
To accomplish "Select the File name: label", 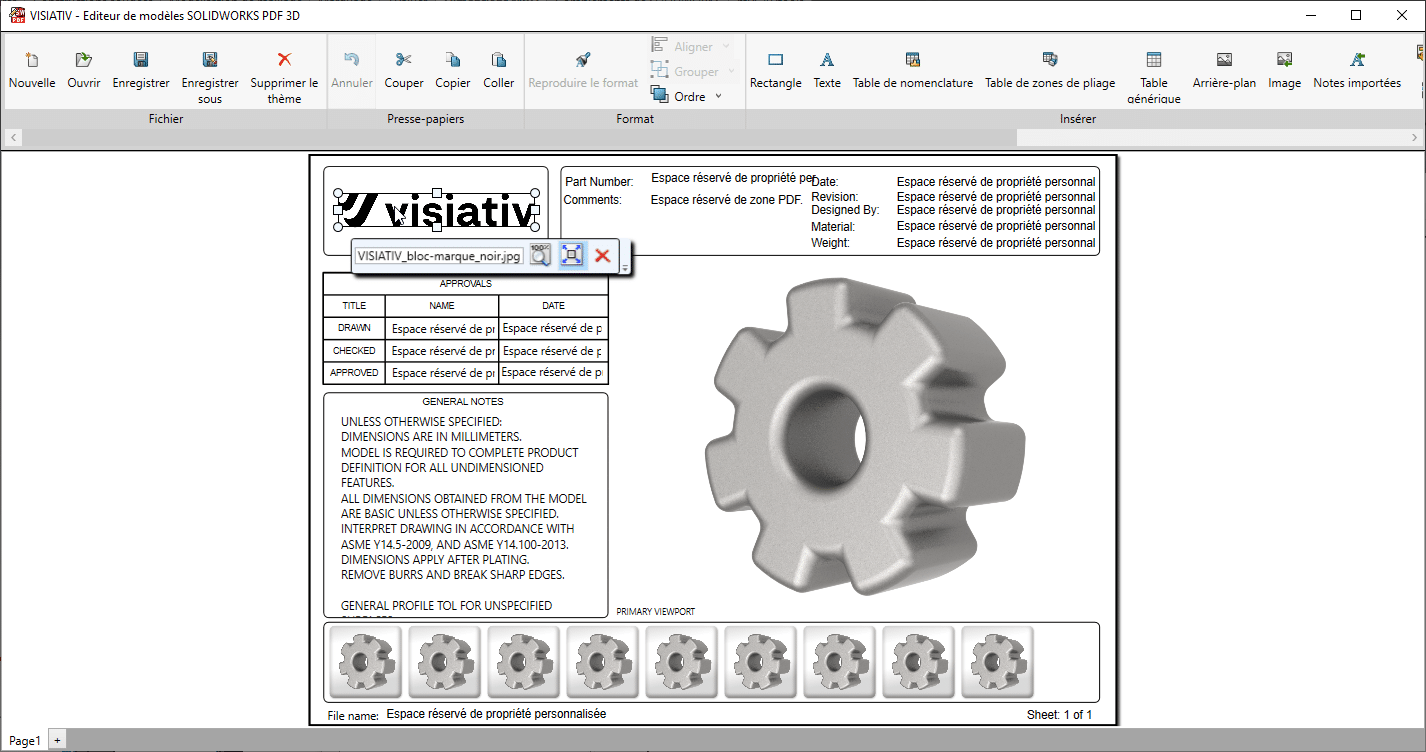I will click(353, 716).
